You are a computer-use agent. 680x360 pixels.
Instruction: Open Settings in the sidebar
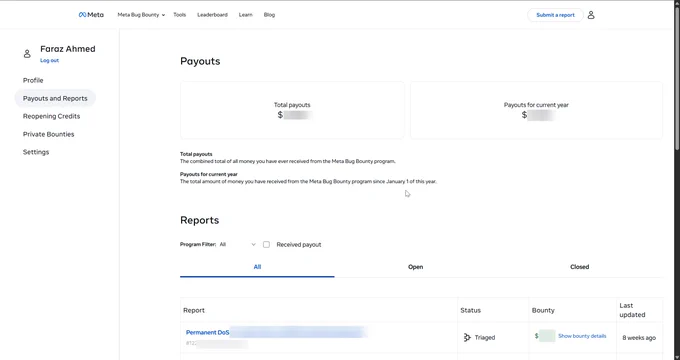36,152
